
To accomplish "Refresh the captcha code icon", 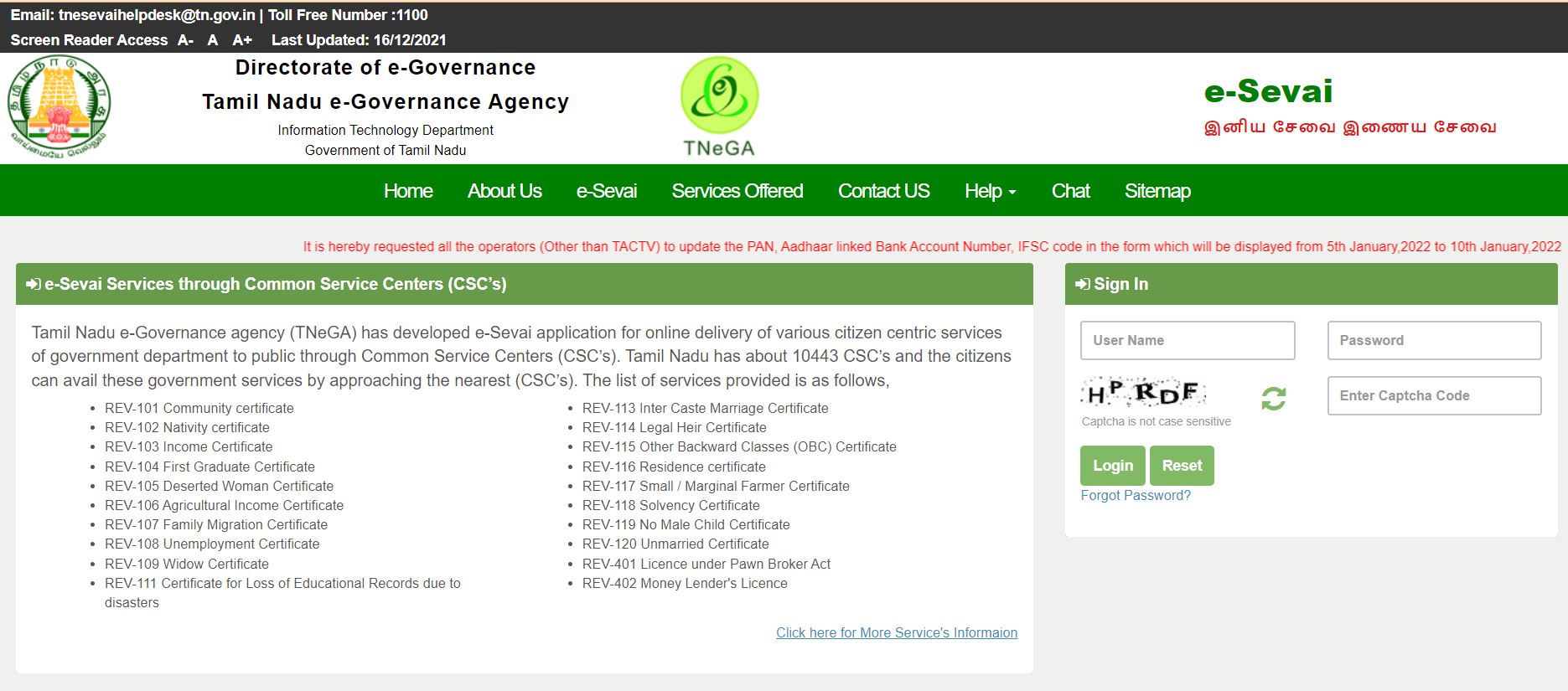I will (1273, 398).
